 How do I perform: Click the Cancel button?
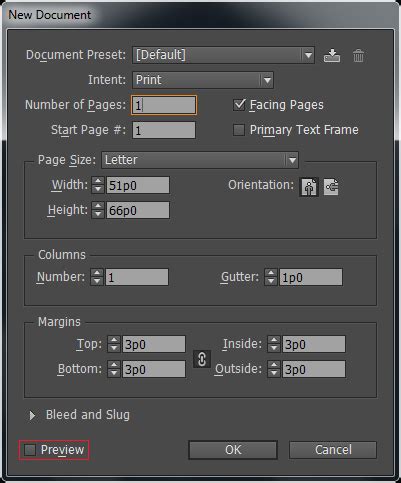(333, 450)
